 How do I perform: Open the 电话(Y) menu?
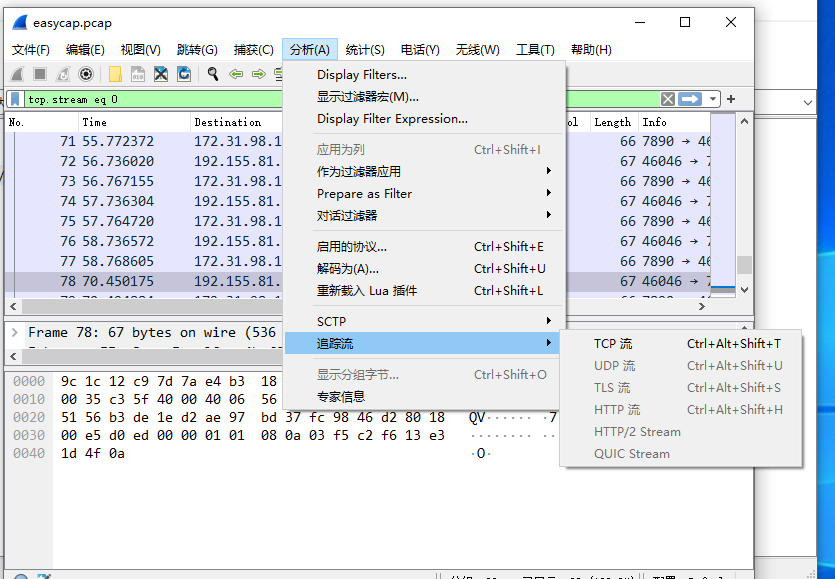420,50
